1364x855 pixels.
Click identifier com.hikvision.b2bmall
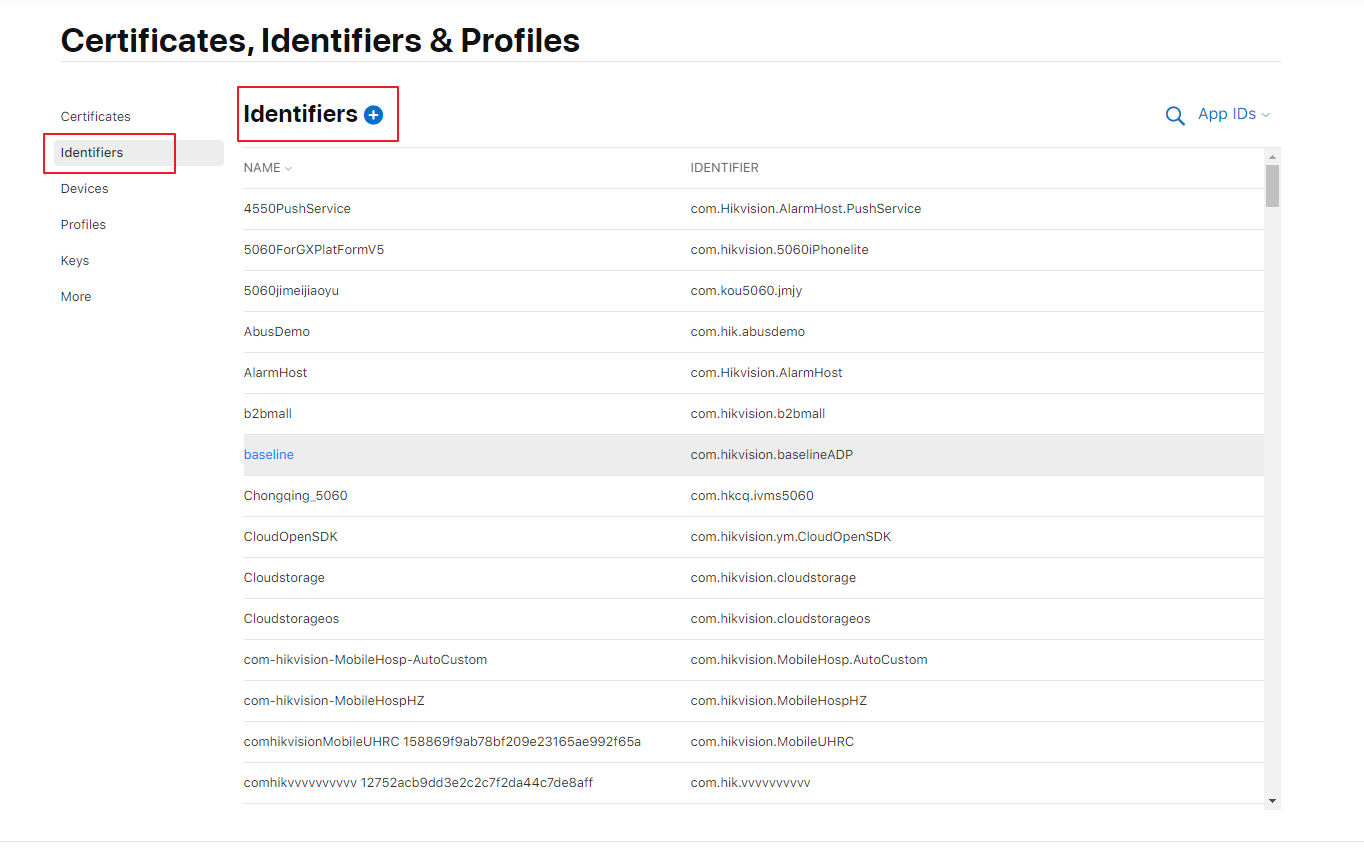758,414
